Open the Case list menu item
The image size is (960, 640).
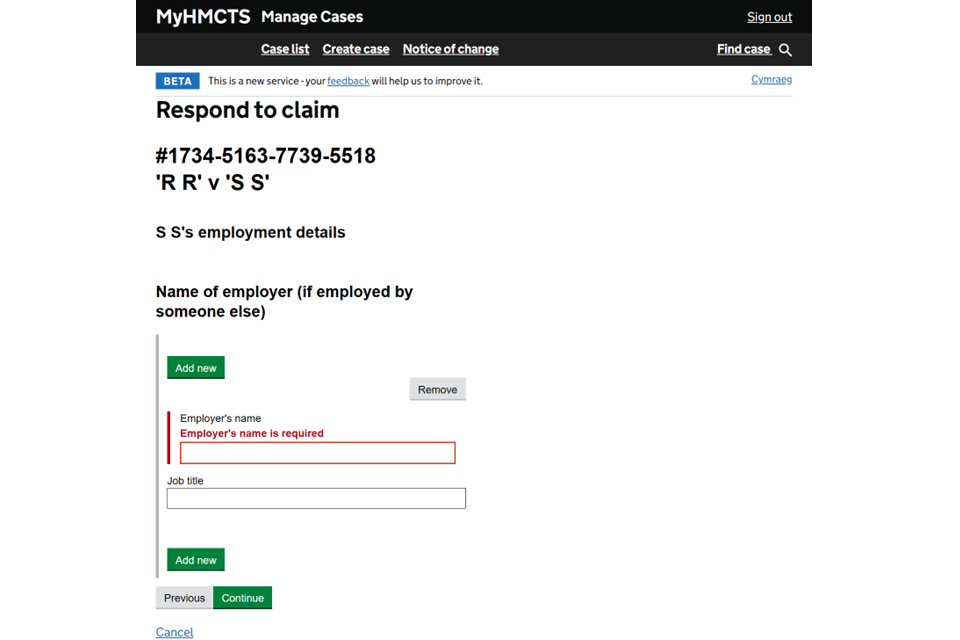(285, 49)
